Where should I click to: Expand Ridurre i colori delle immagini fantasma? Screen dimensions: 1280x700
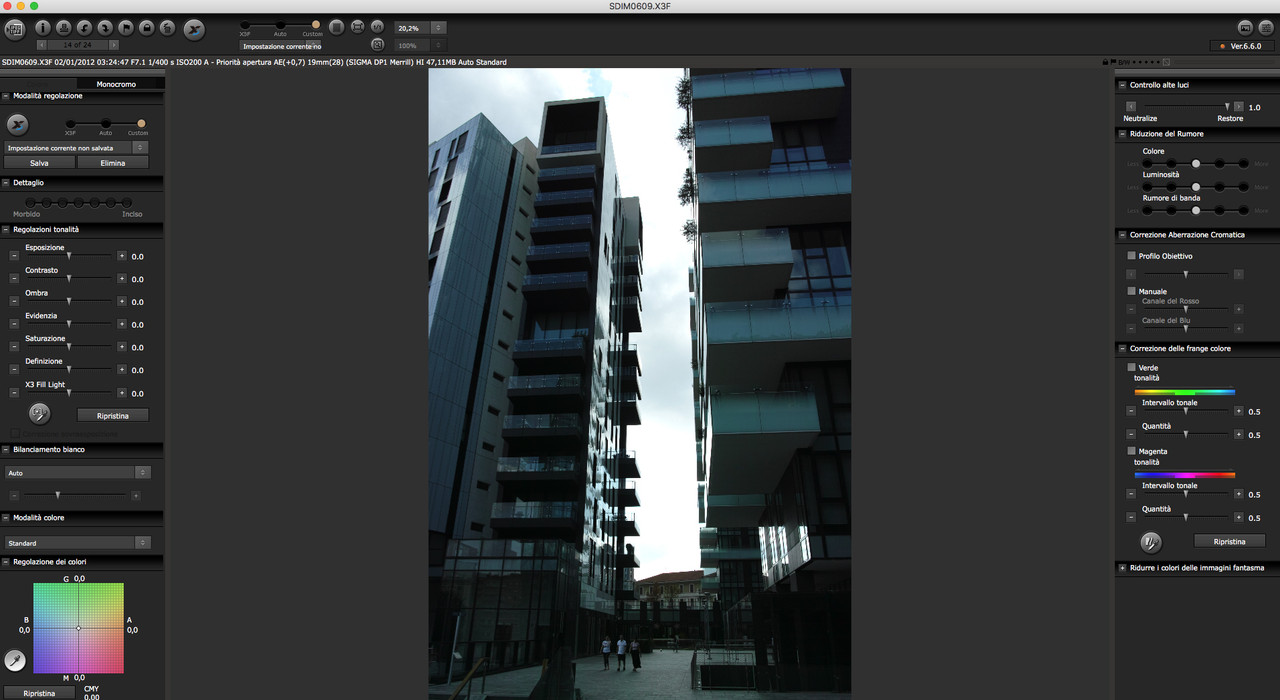pos(1123,567)
